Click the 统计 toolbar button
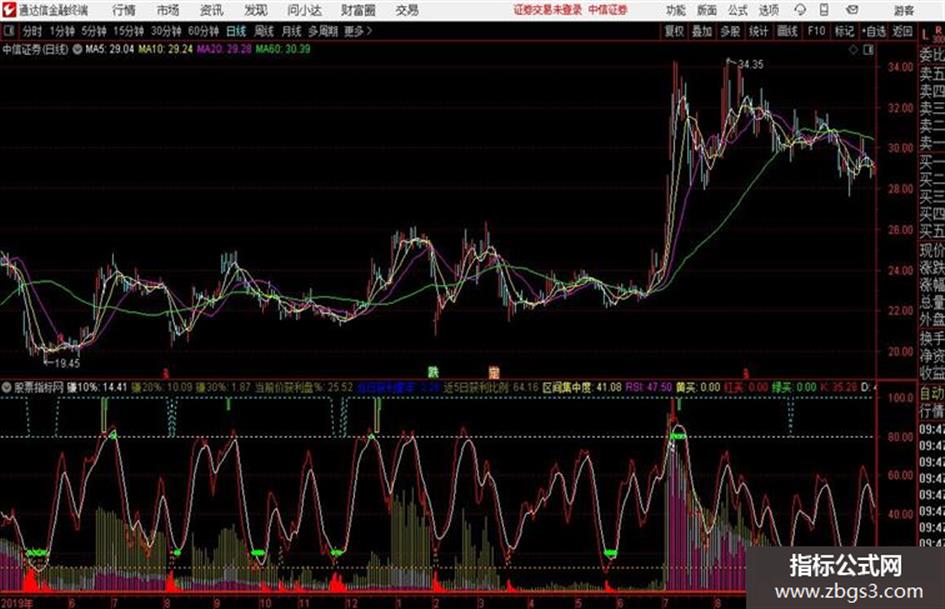Image resolution: width=945 pixels, height=609 pixels. point(759,31)
